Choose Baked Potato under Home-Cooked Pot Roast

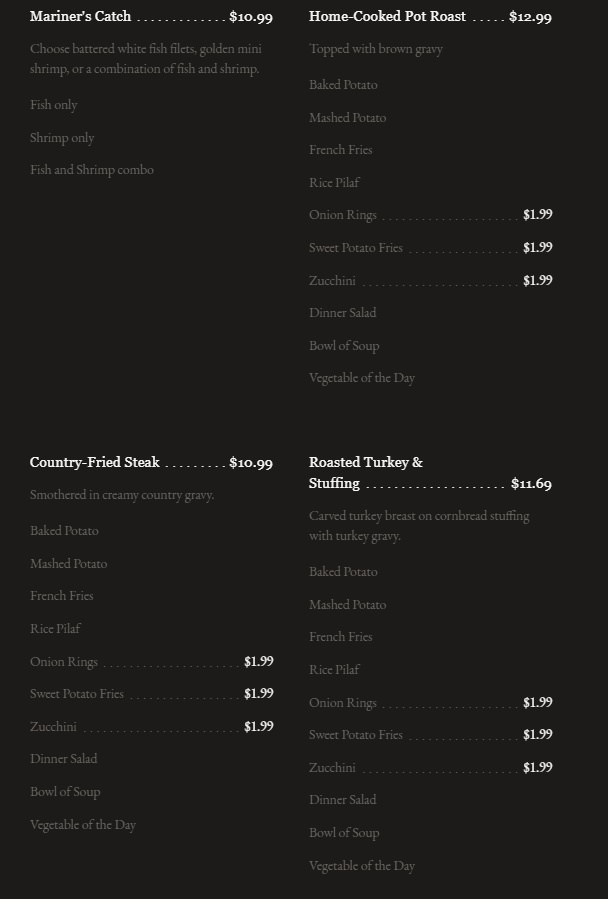tap(343, 85)
